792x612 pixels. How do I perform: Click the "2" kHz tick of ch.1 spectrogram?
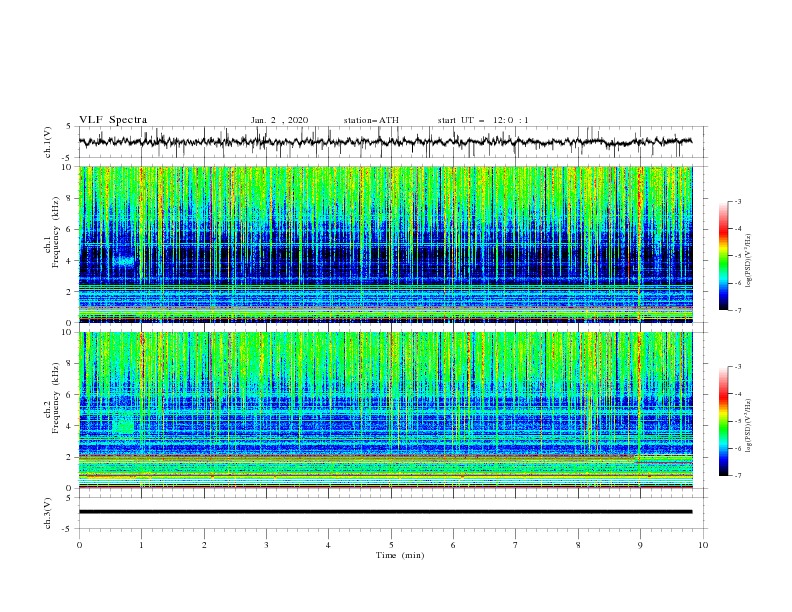pyautogui.click(x=70, y=292)
